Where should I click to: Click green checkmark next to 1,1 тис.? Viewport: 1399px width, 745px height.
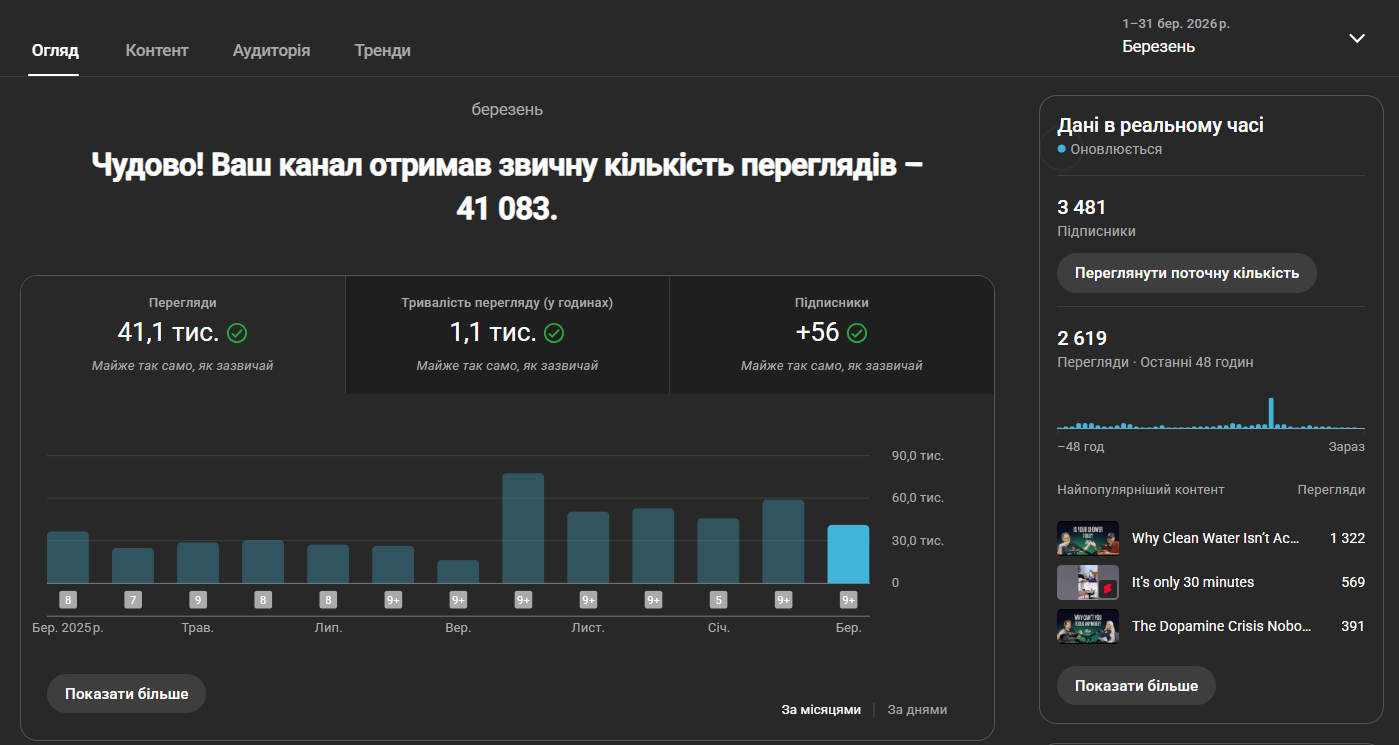click(x=553, y=333)
